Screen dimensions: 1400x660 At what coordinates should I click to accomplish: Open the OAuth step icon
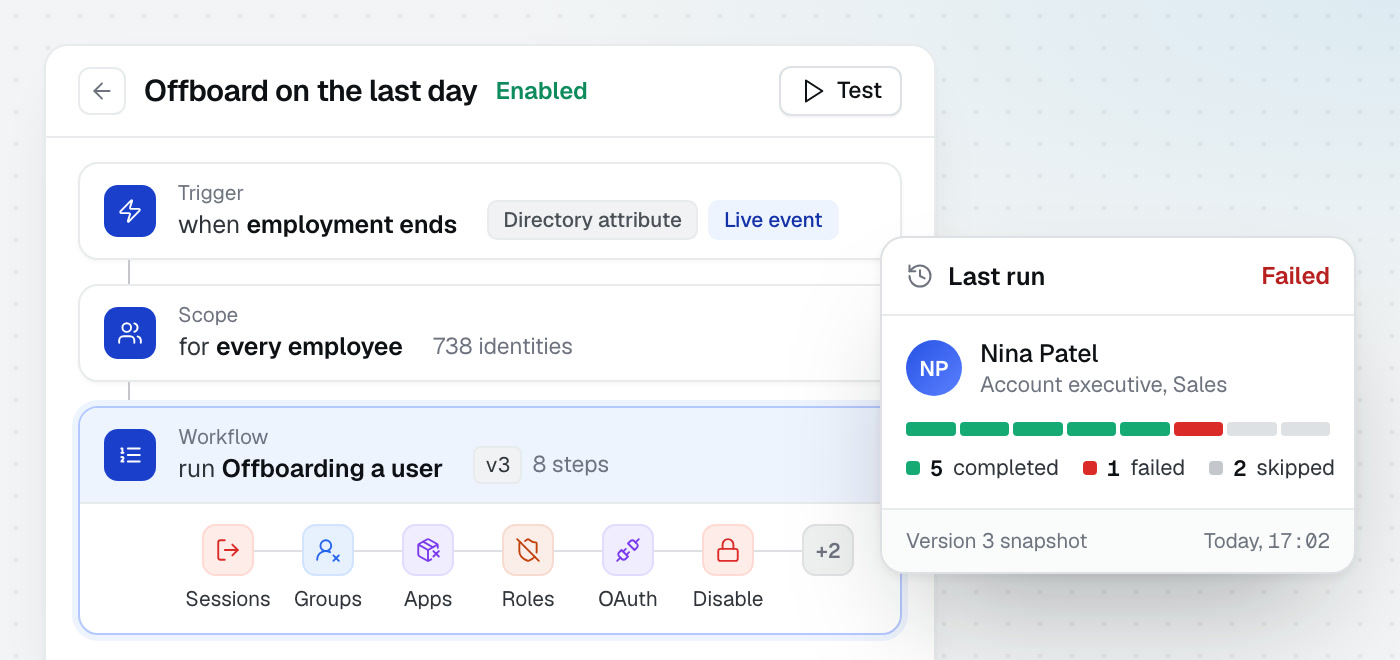pyautogui.click(x=628, y=550)
